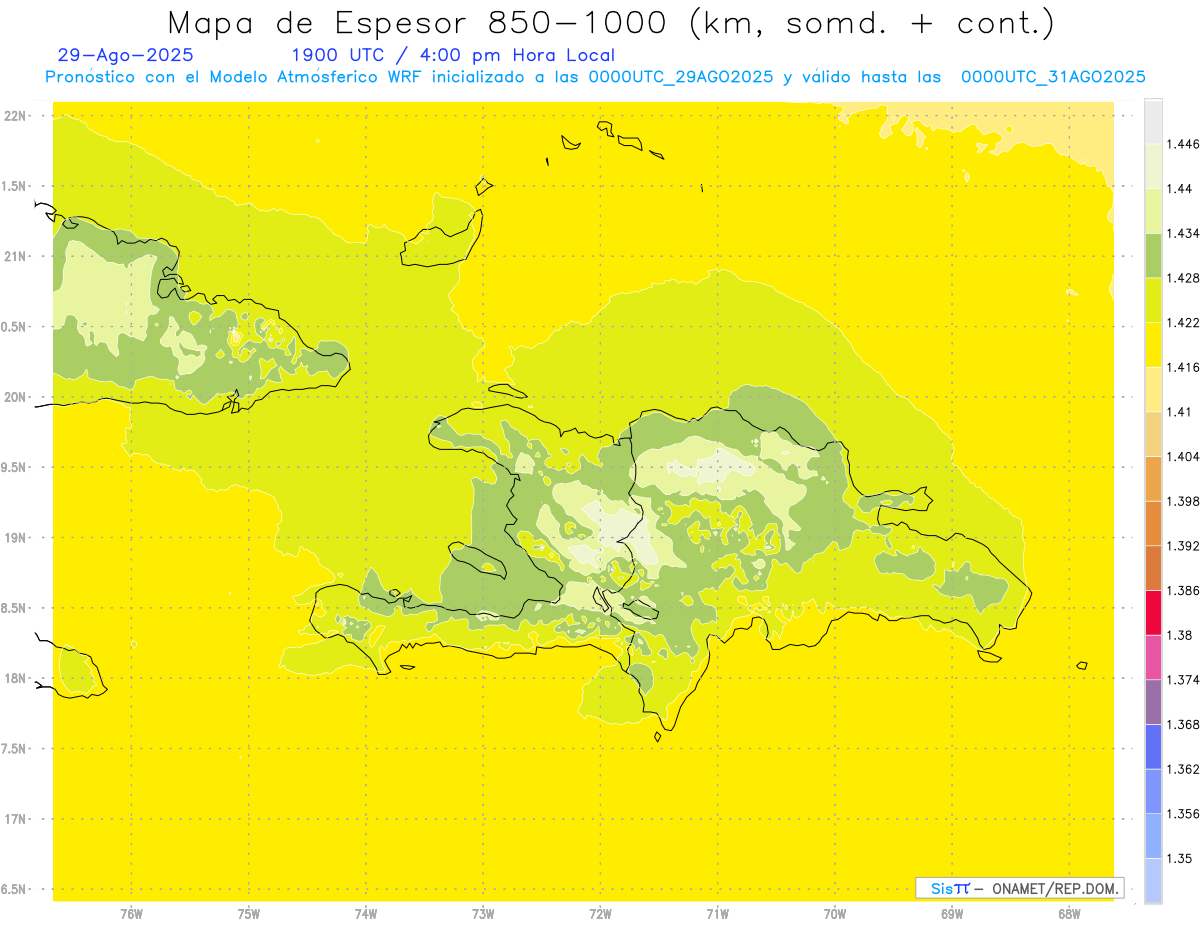Select the tan swatch between 1.404 and 1.41
The image size is (1200, 927).
(1153, 434)
